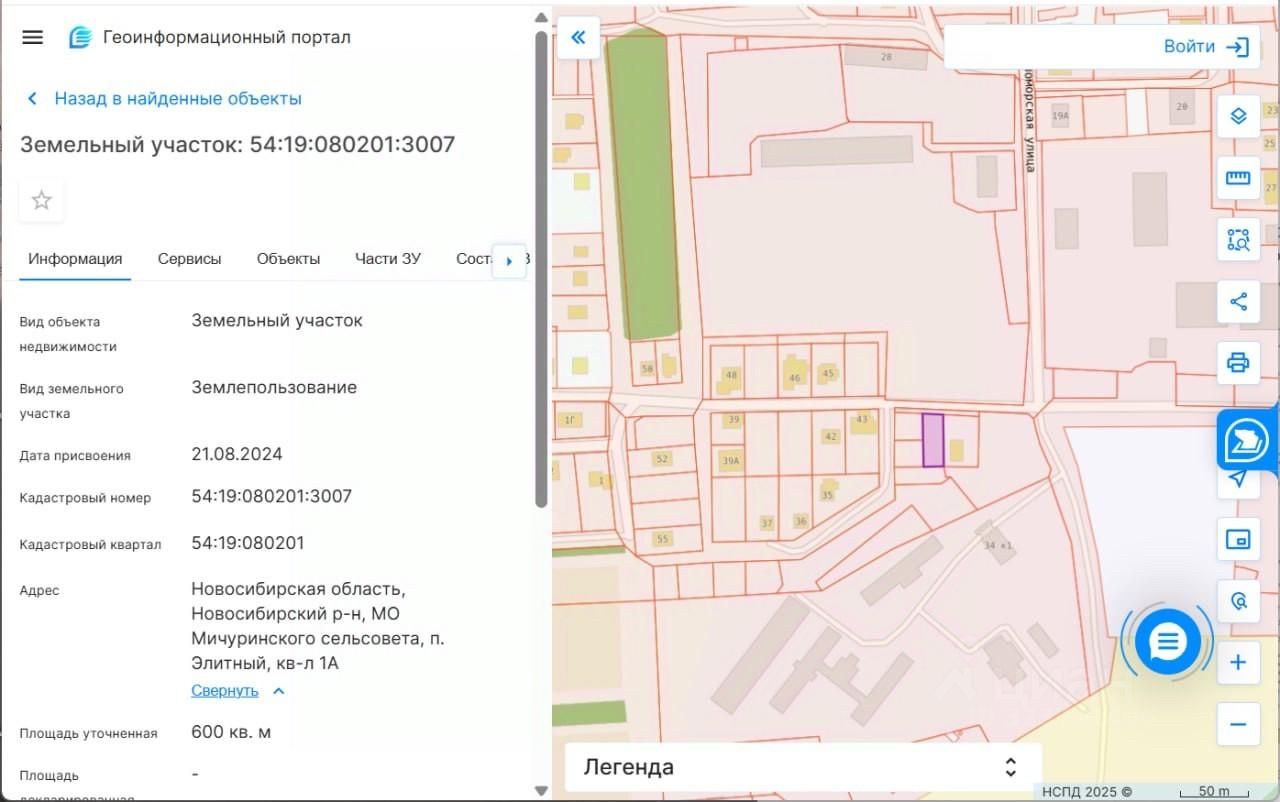Screen dimensions: 1280x802
Task: Open the blue chat support bubble
Action: (x=1167, y=642)
